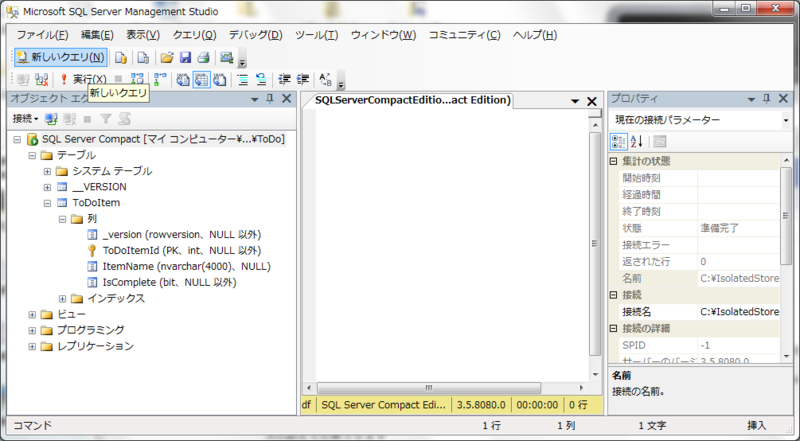Collapse the 接続の詳細 property group
This screenshot has width=800, height=441.
(614, 329)
